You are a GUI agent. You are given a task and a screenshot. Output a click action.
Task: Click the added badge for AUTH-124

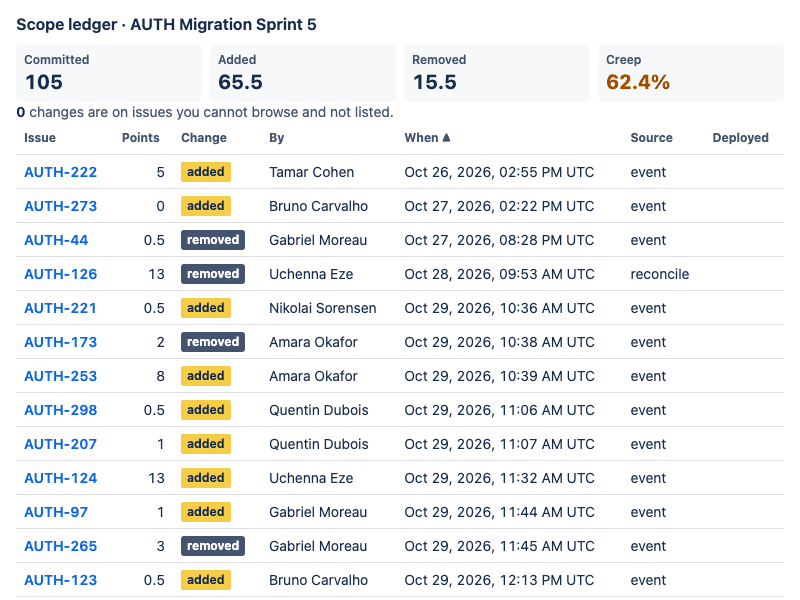coord(206,478)
